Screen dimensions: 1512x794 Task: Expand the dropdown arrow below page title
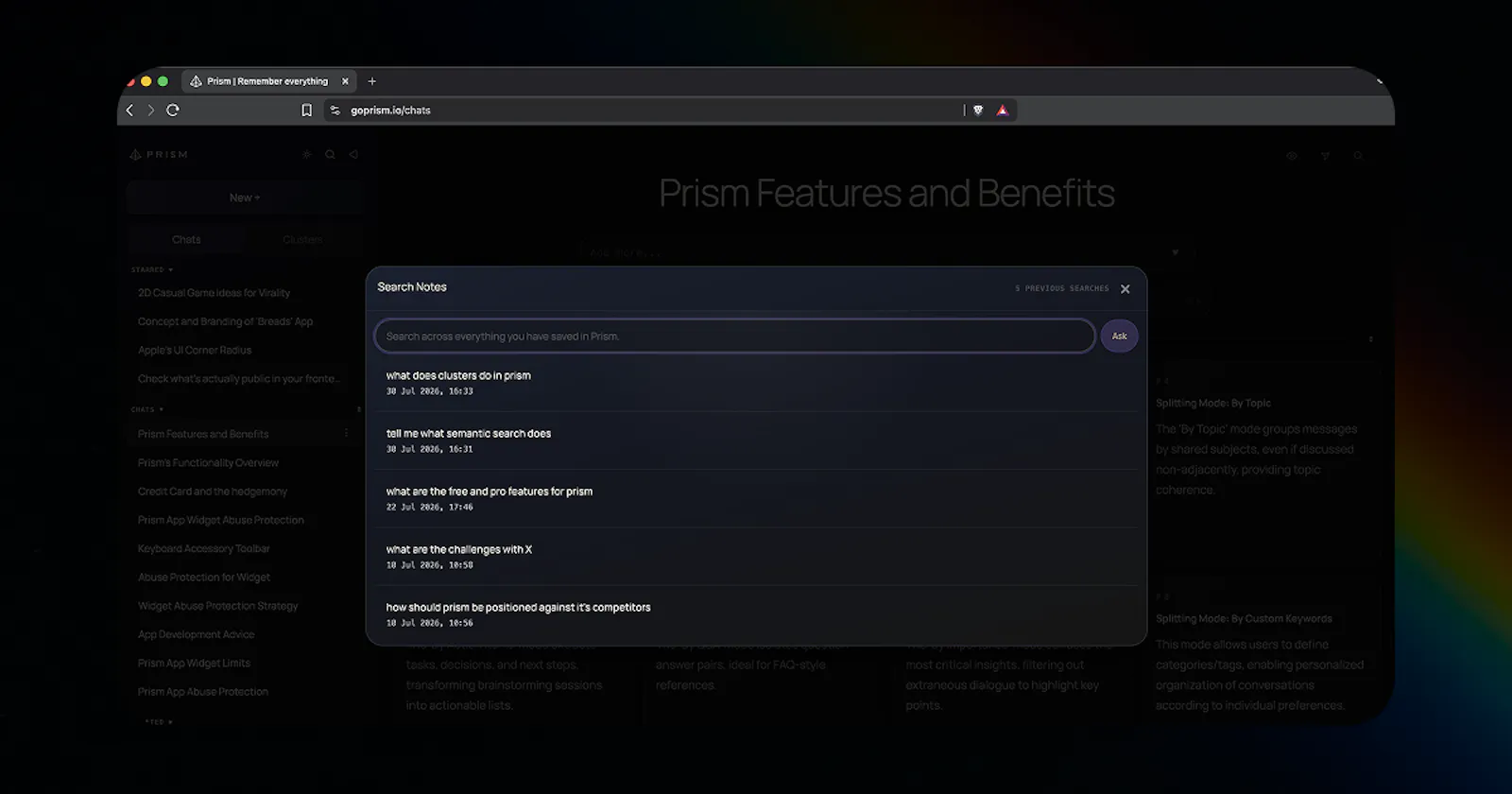pos(1175,252)
